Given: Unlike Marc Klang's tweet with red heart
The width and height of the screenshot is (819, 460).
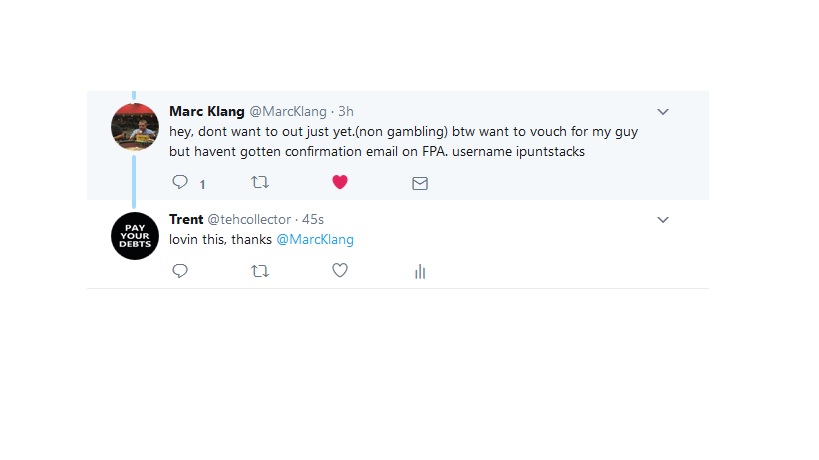Looking at the screenshot, I should (340, 182).
